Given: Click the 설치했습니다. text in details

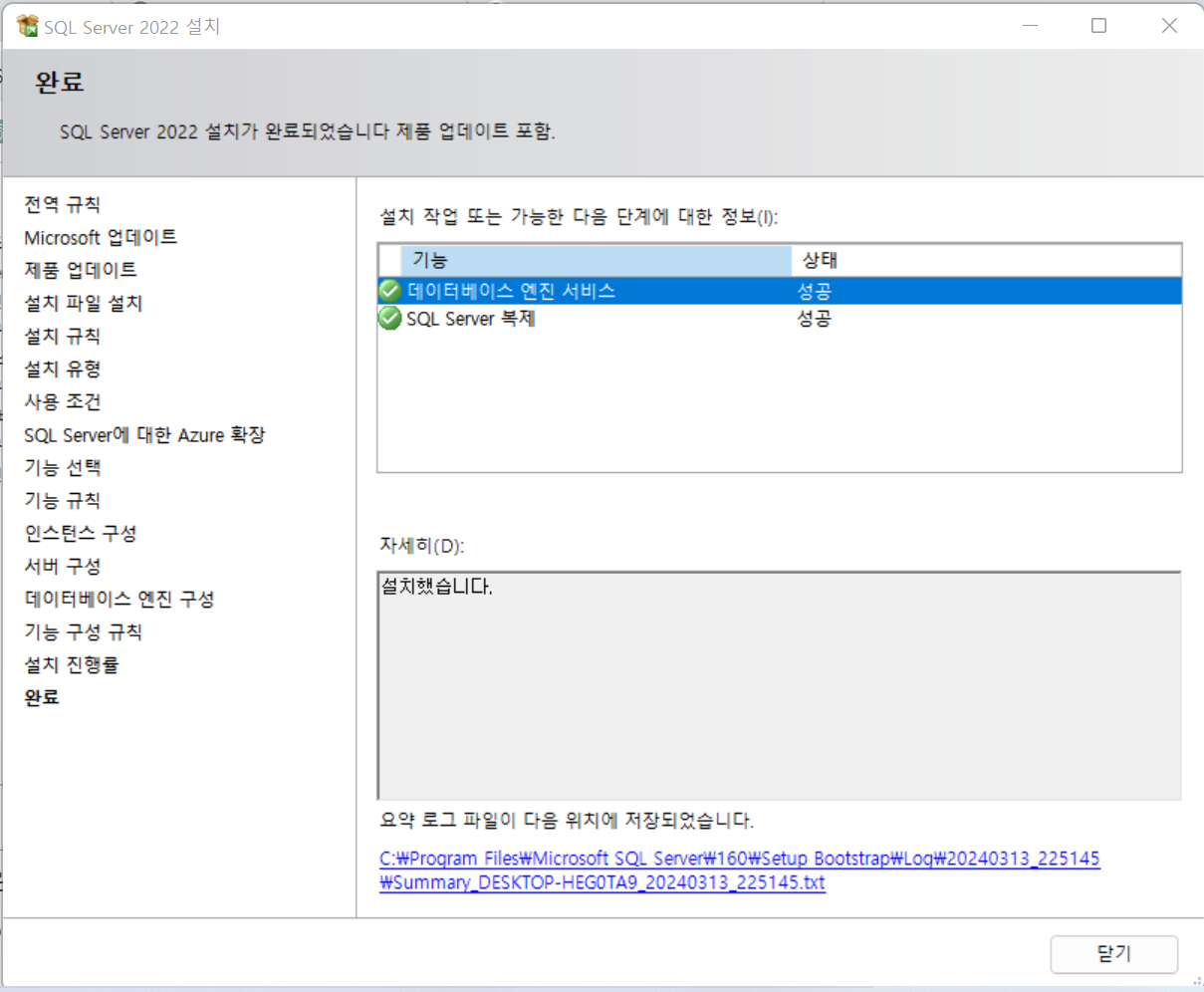Looking at the screenshot, I should point(436,587).
